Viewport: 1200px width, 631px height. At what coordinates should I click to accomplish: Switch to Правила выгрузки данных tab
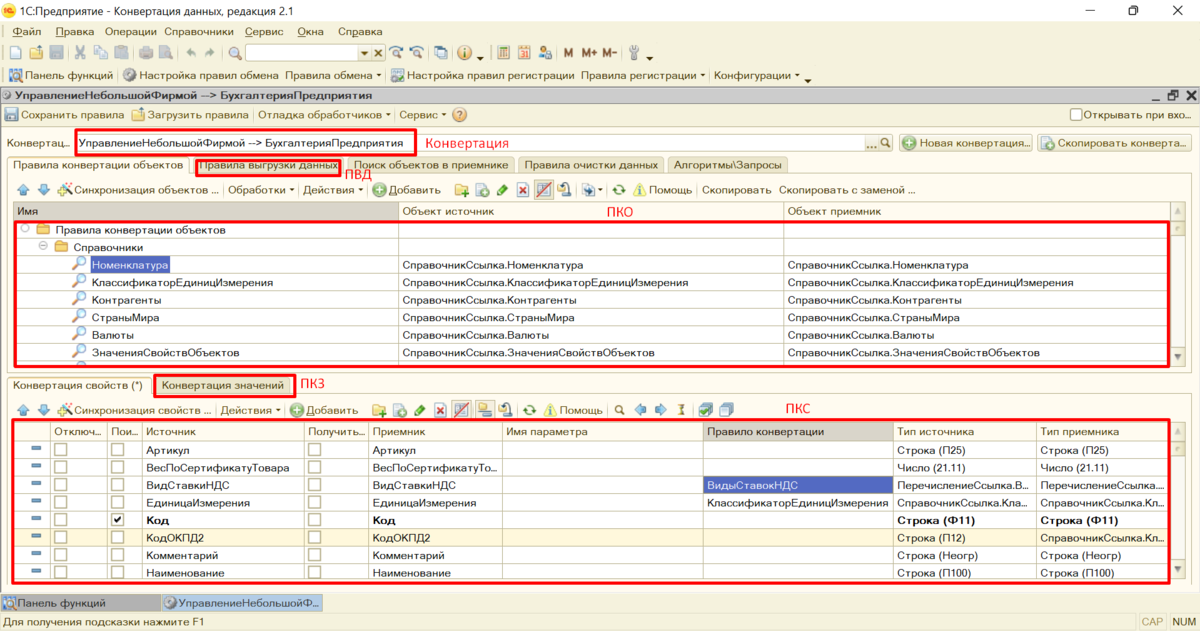point(268,165)
